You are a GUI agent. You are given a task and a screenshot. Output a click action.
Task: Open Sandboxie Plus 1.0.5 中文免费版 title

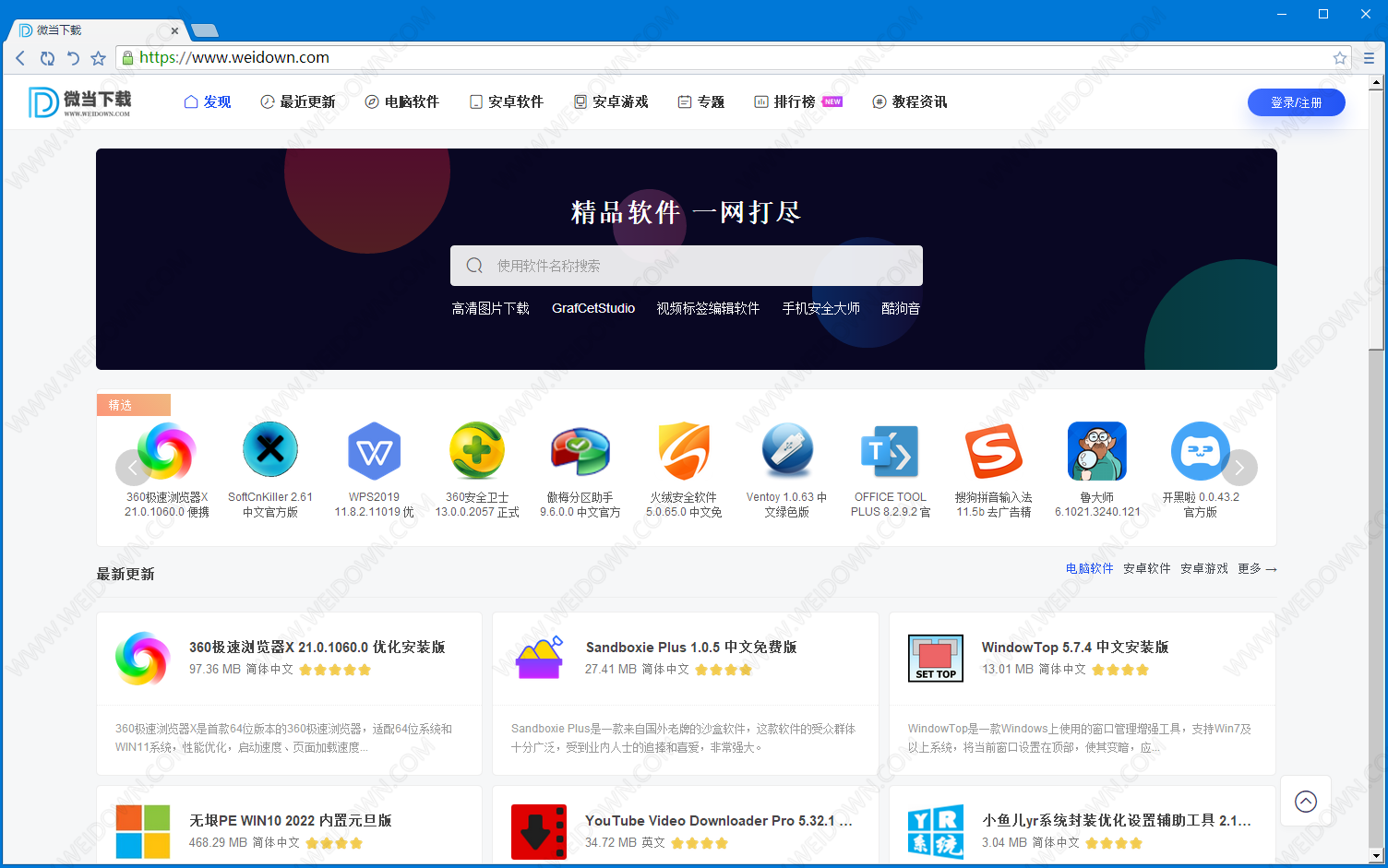691,647
